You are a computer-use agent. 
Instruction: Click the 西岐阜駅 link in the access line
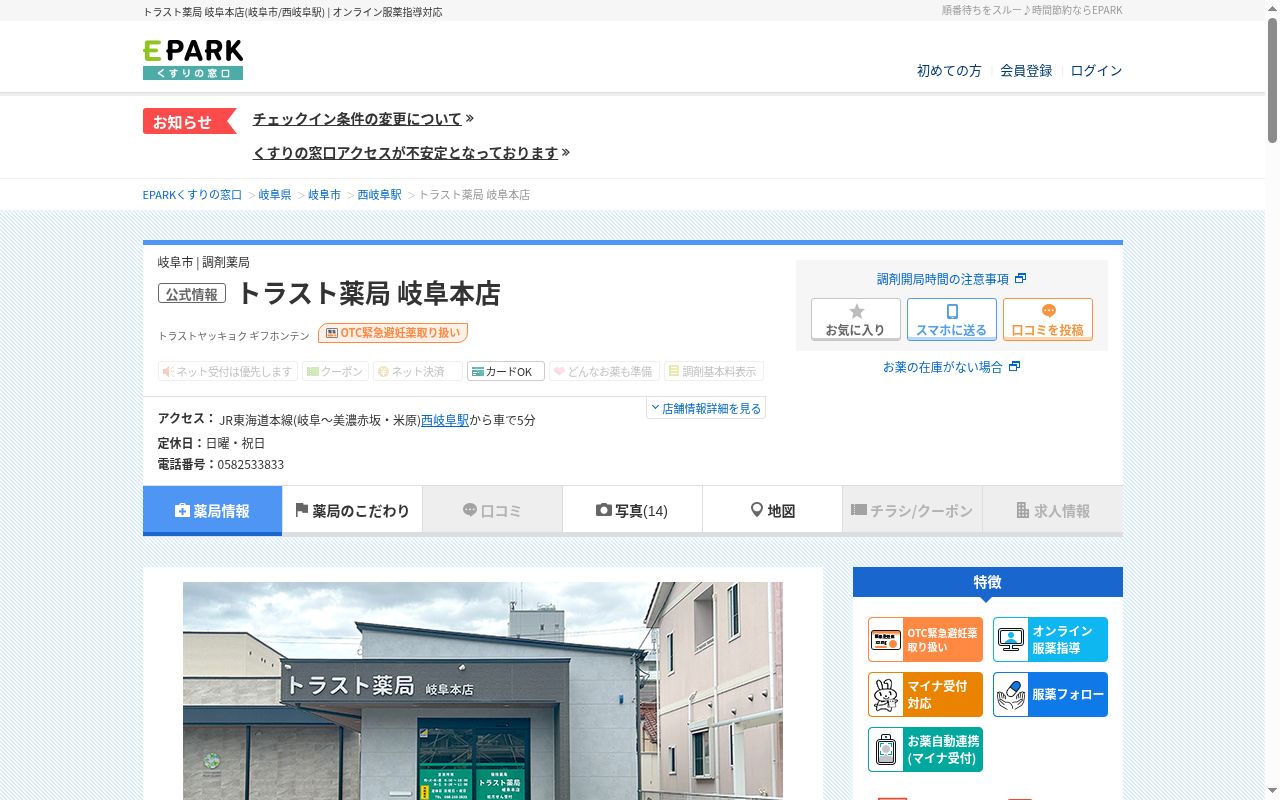tap(445, 420)
